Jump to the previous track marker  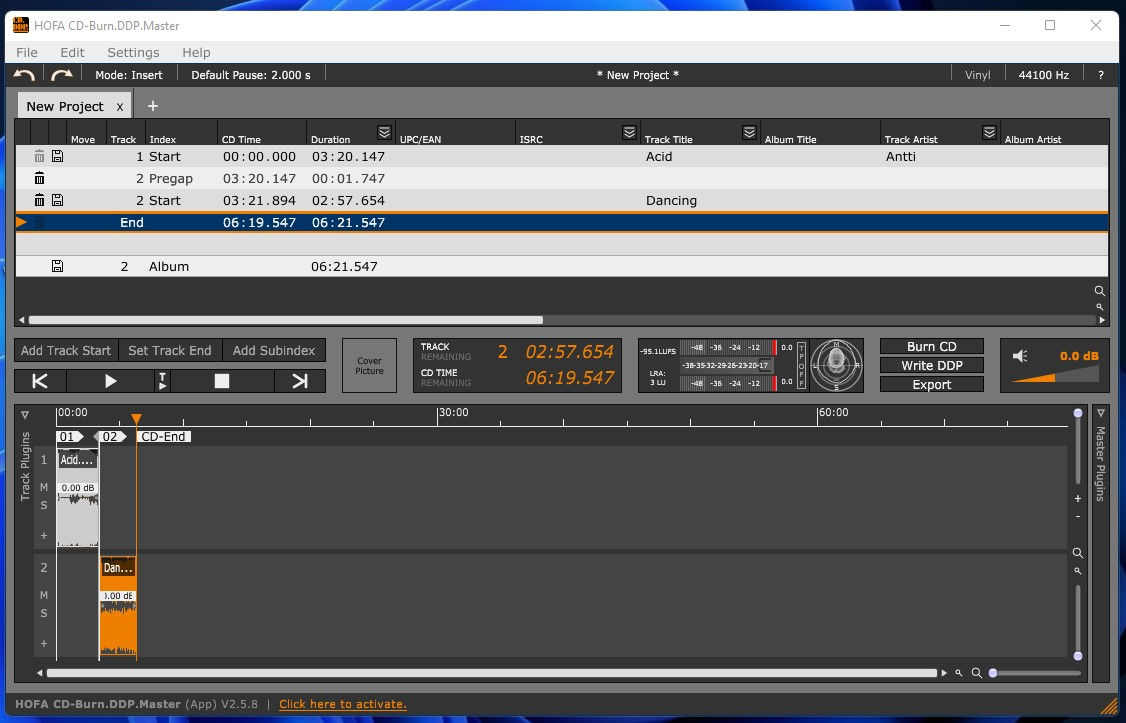pos(40,381)
